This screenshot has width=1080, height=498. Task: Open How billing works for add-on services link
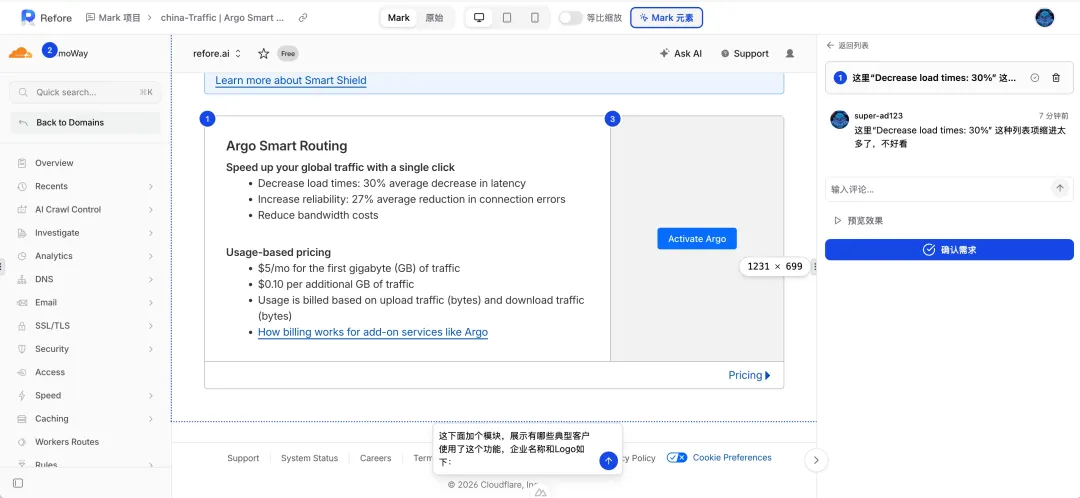pos(373,332)
